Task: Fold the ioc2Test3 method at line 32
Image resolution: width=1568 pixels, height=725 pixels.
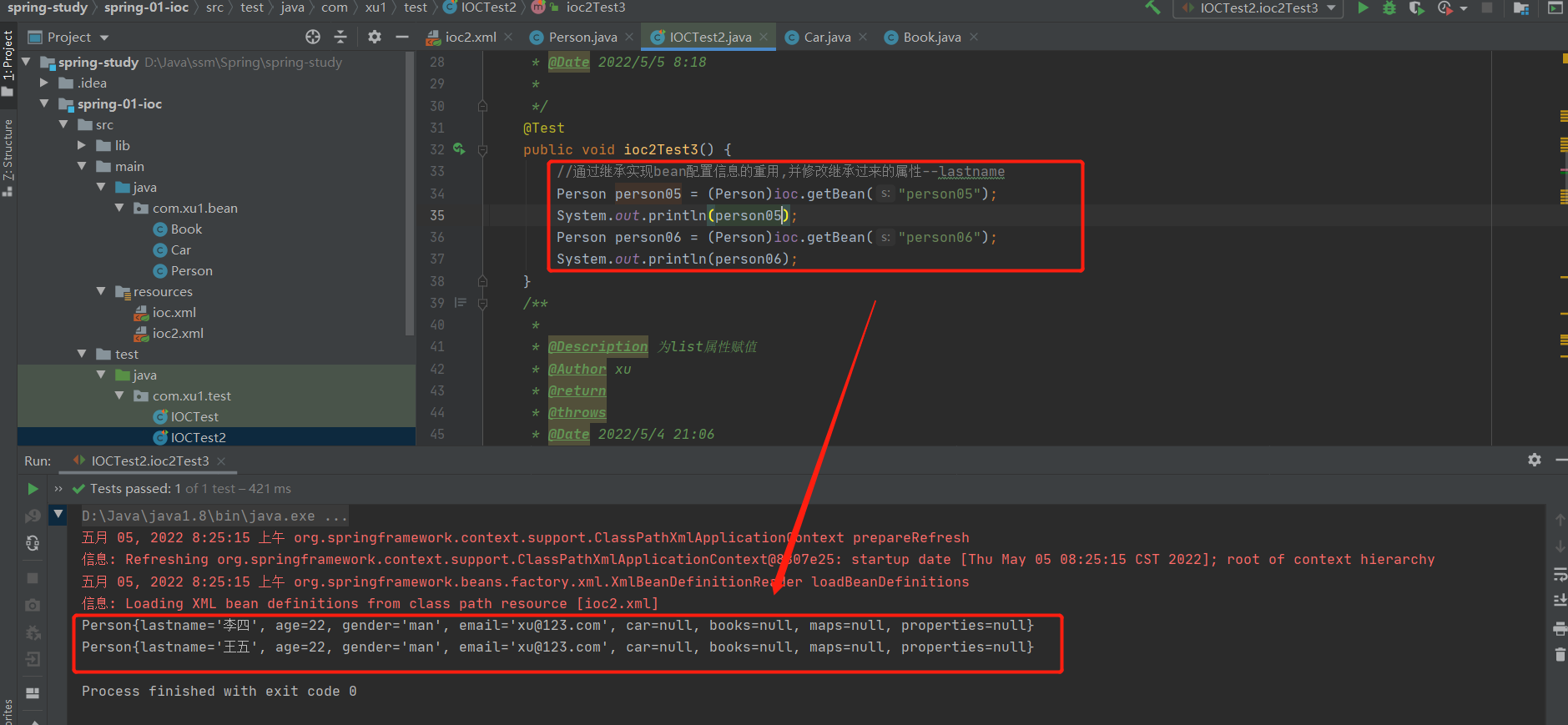Action: tap(482, 149)
